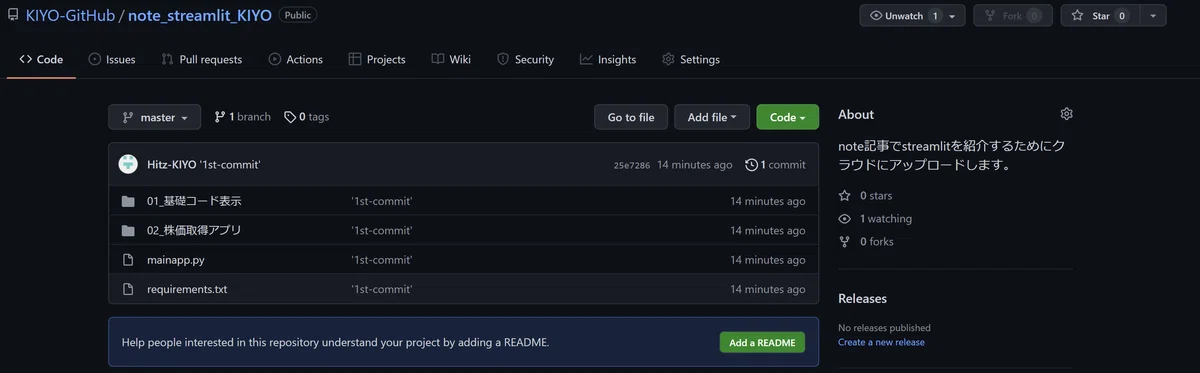Click the Fork button
The width and height of the screenshot is (1200, 373).
pyautogui.click(x=1013, y=16)
